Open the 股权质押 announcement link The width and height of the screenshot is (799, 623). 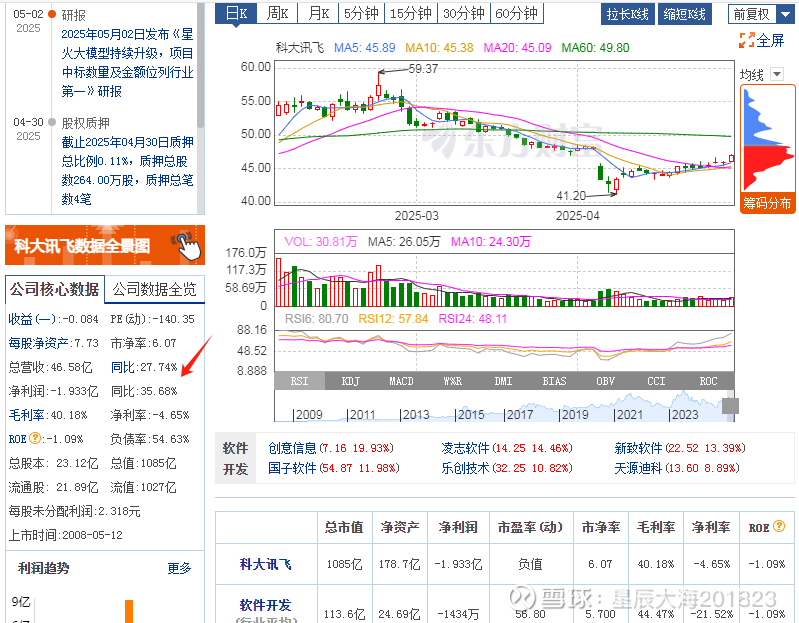coord(127,170)
